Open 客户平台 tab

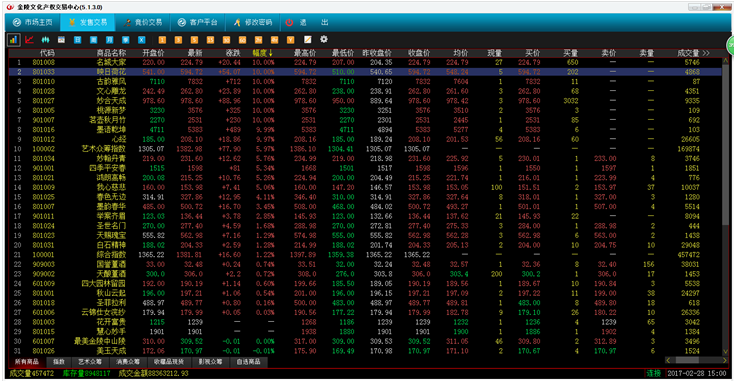pyautogui.click(x=198, y=22)
